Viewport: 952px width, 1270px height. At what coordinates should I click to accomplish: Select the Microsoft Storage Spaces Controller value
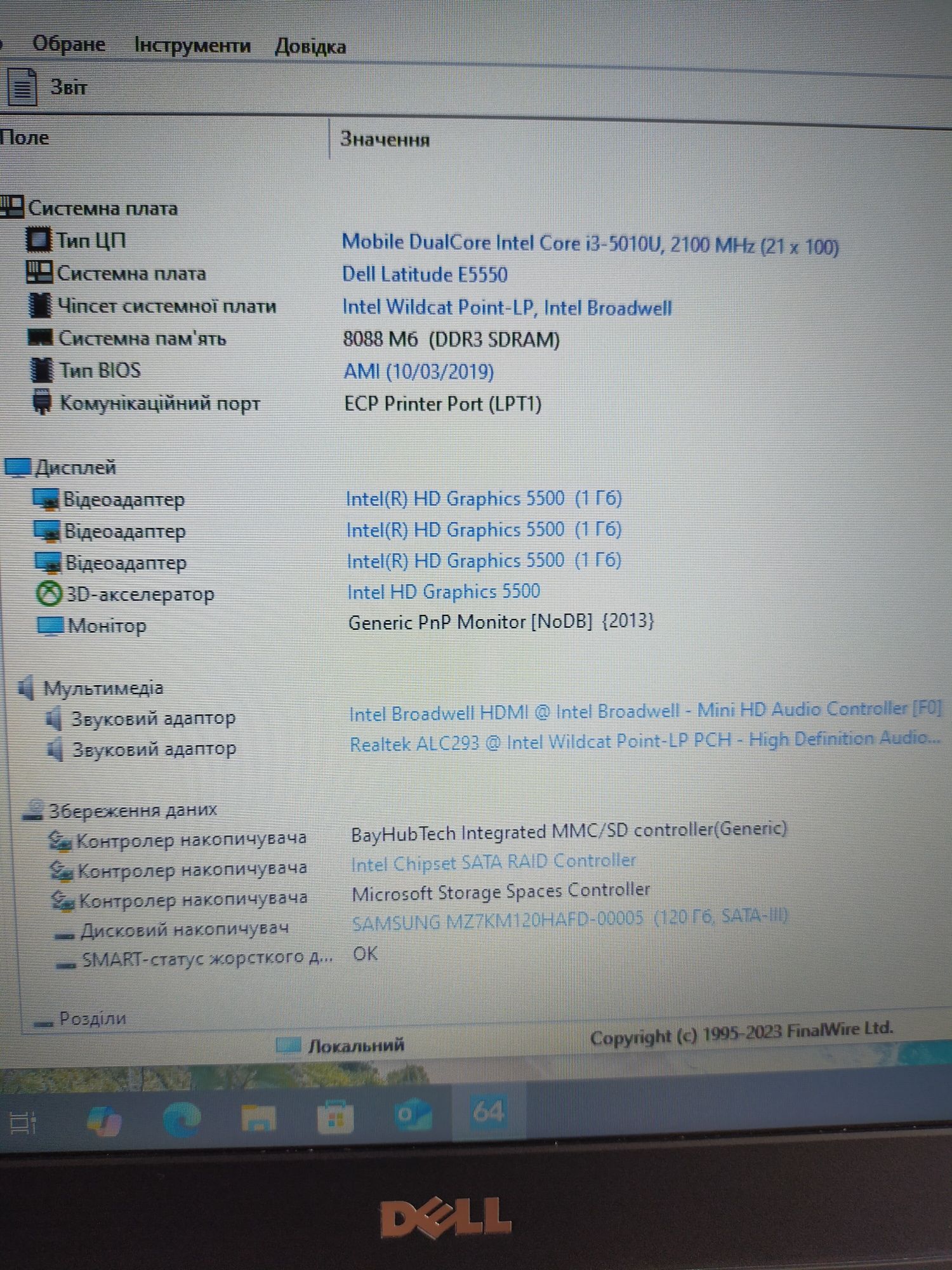501,892
